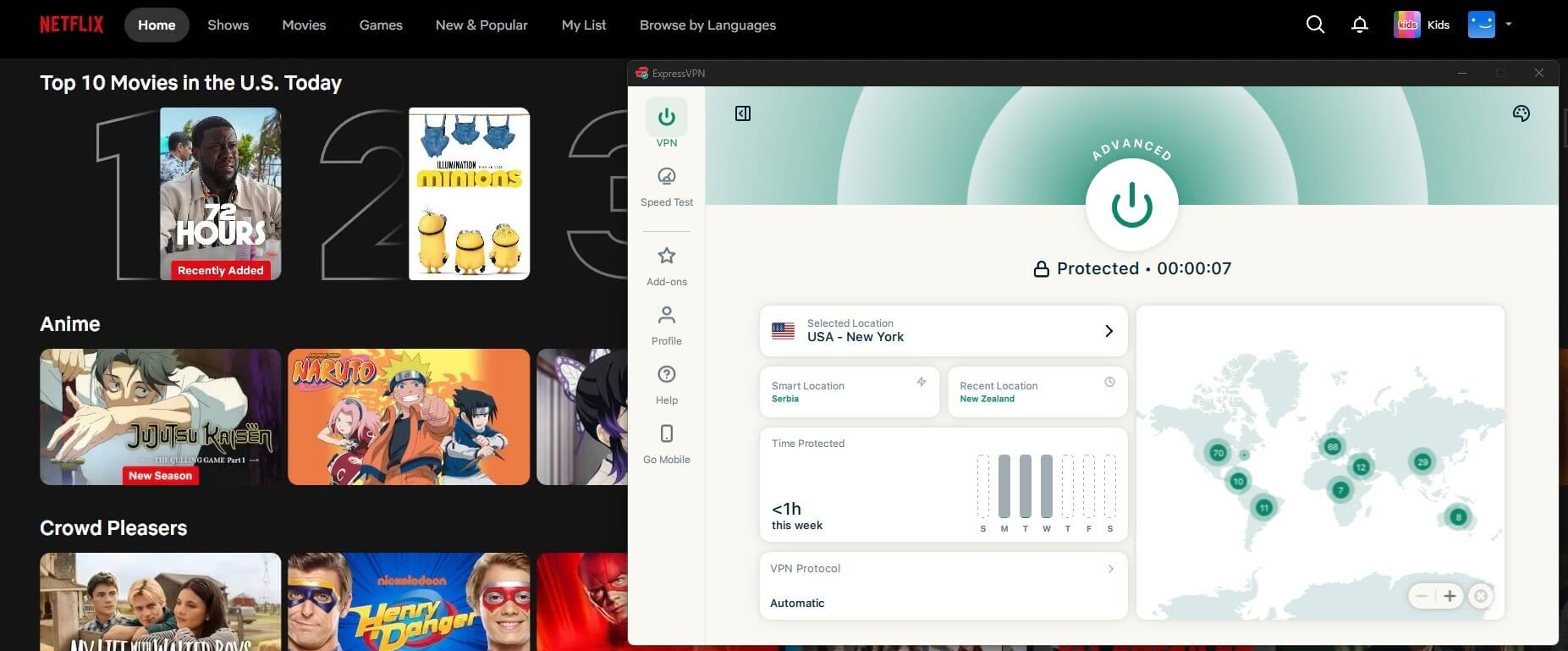Open the Movies menu item
Image resolution: width=1568 pixels, height=651 pixels.
coord(304,25)
